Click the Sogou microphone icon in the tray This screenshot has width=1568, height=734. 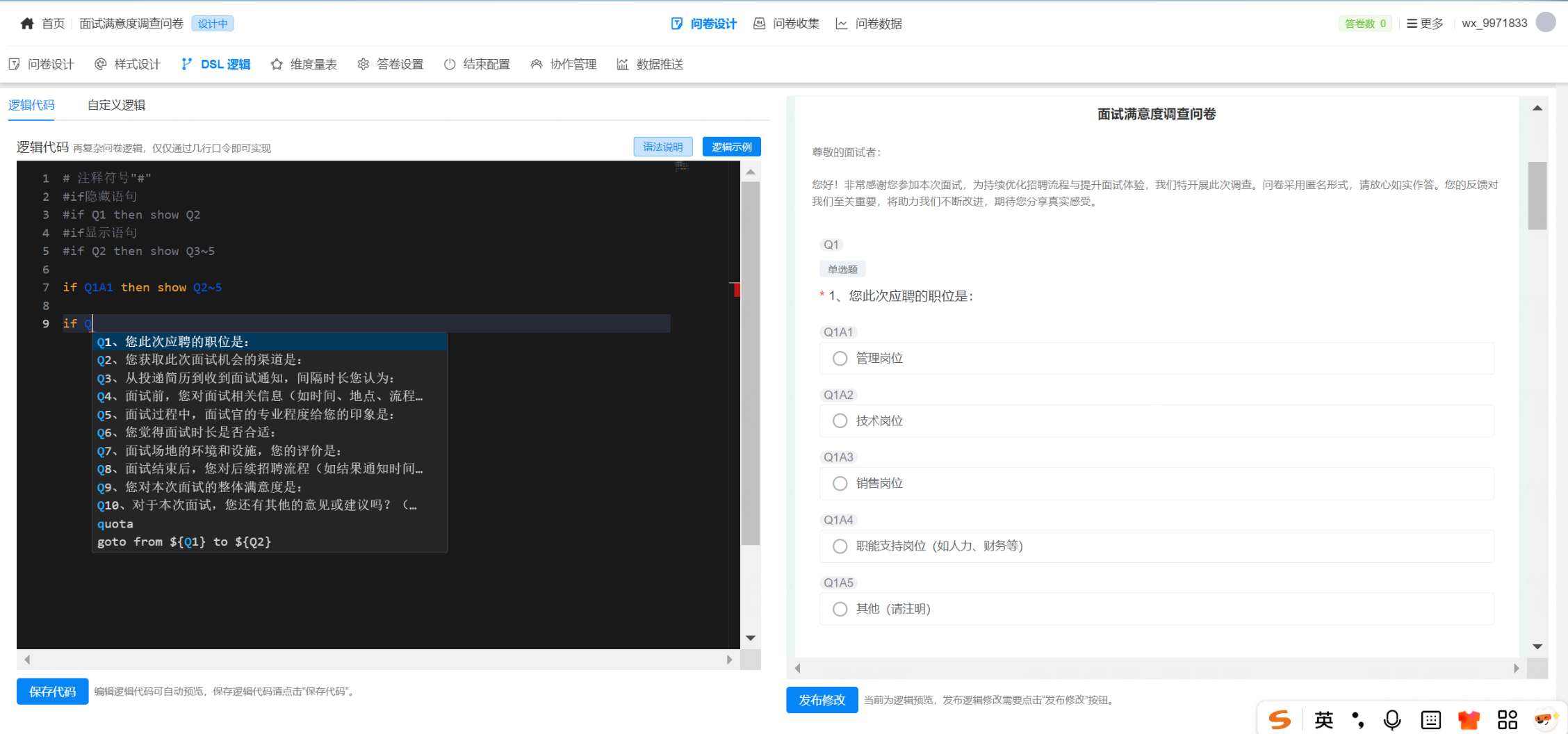[1391, 719]
